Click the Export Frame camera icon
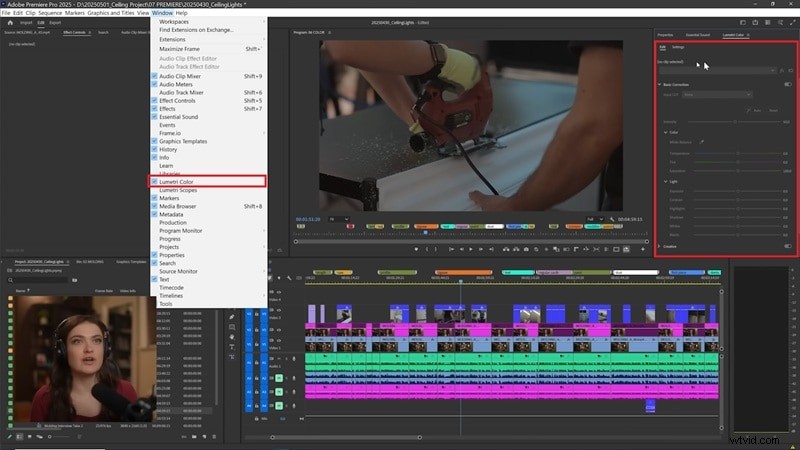Viewport: 800px width, 450px height. pyautogui.click(x=526, y=249)
